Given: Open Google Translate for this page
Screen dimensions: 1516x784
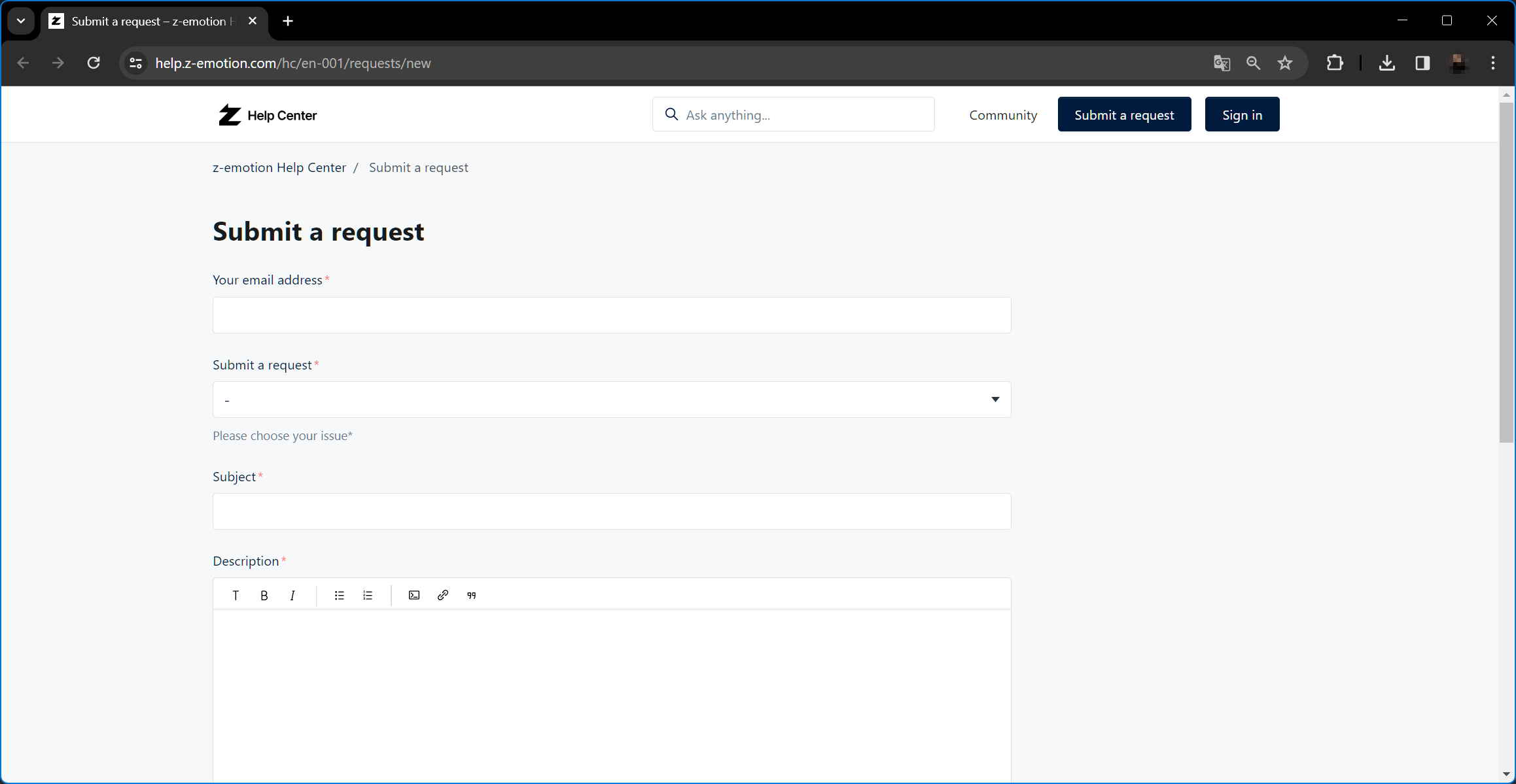Looking at the screenshot, I should coord(1222,63).
